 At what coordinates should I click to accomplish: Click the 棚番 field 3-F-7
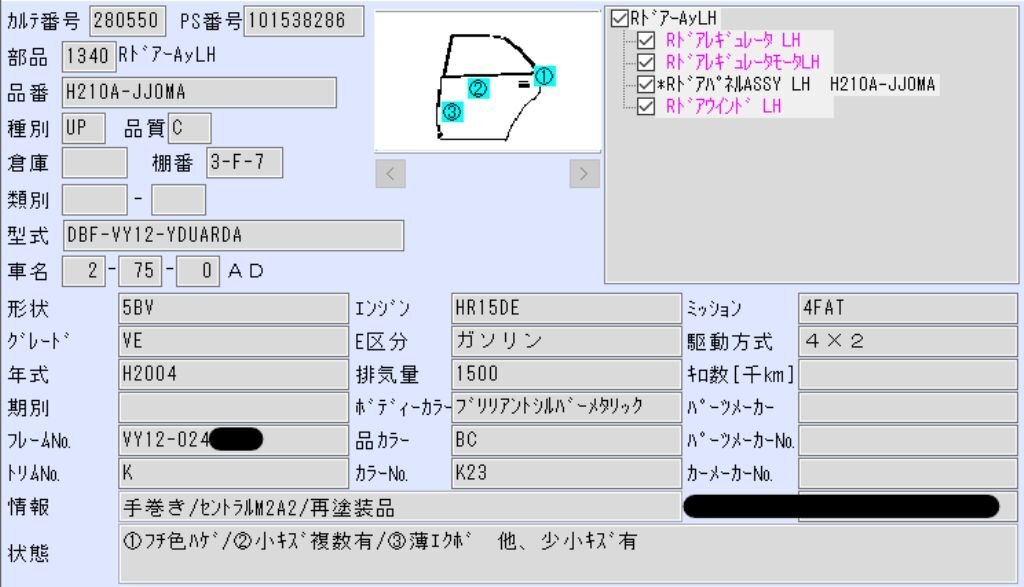(245, 163)
